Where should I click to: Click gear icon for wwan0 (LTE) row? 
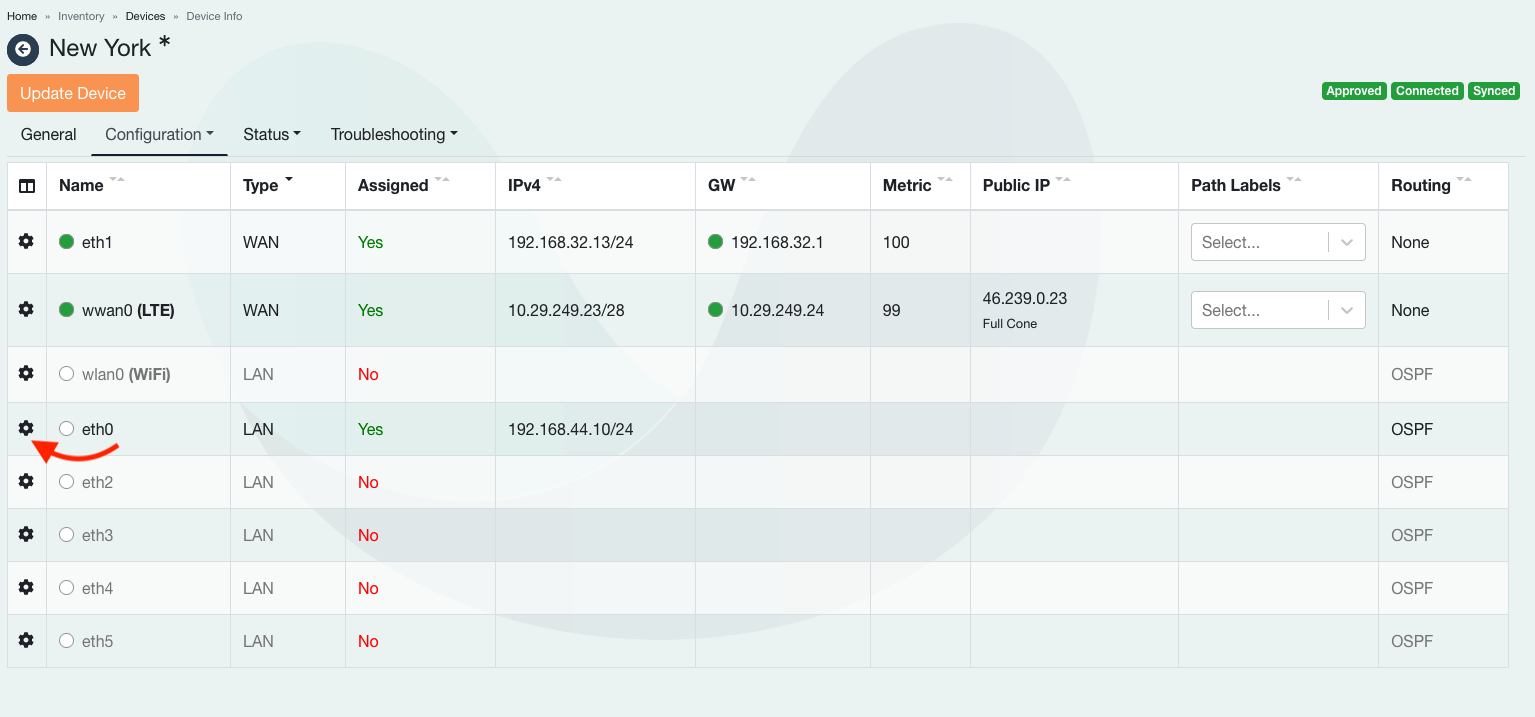26,309
